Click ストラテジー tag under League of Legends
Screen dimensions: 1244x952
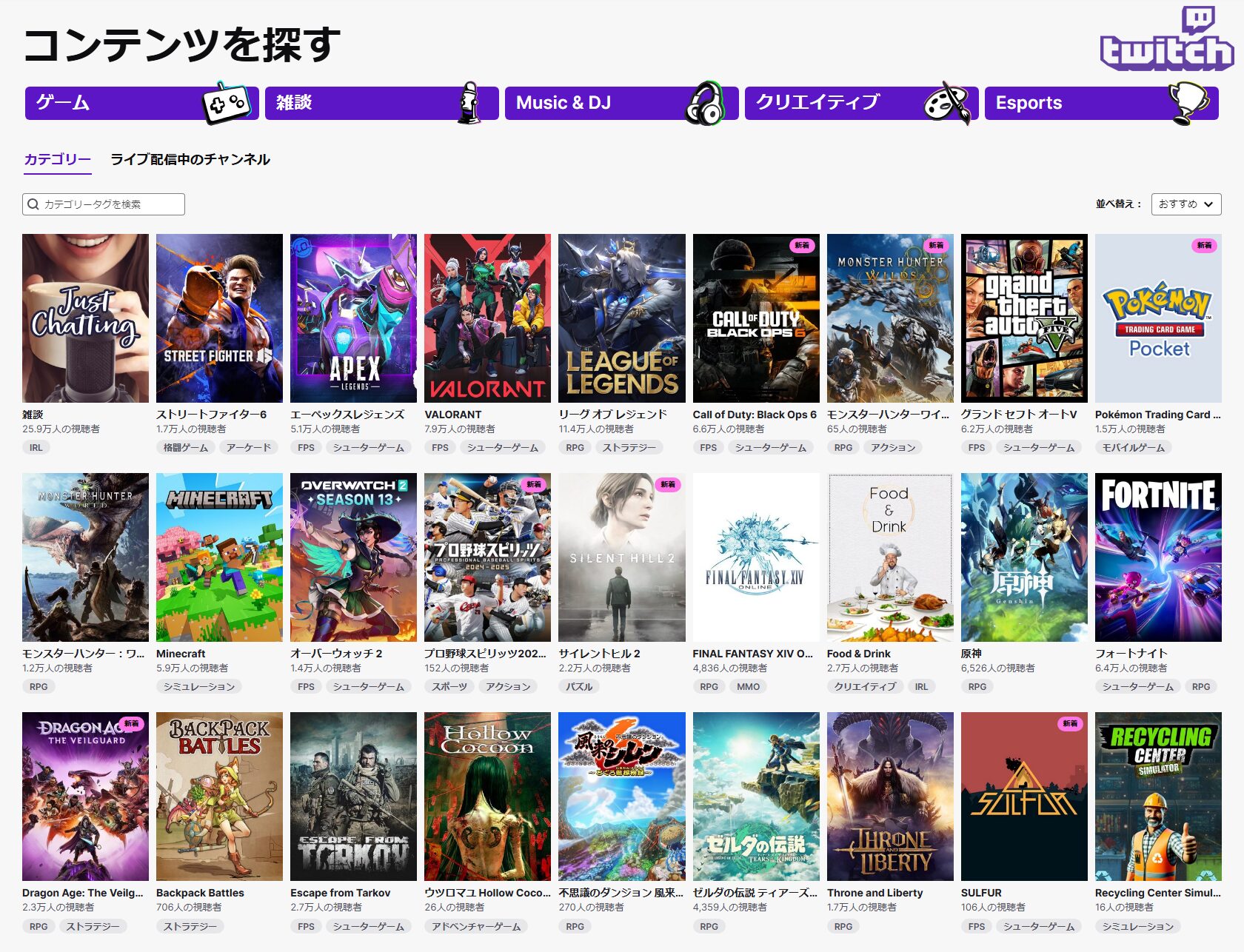[x=629, y=448]
